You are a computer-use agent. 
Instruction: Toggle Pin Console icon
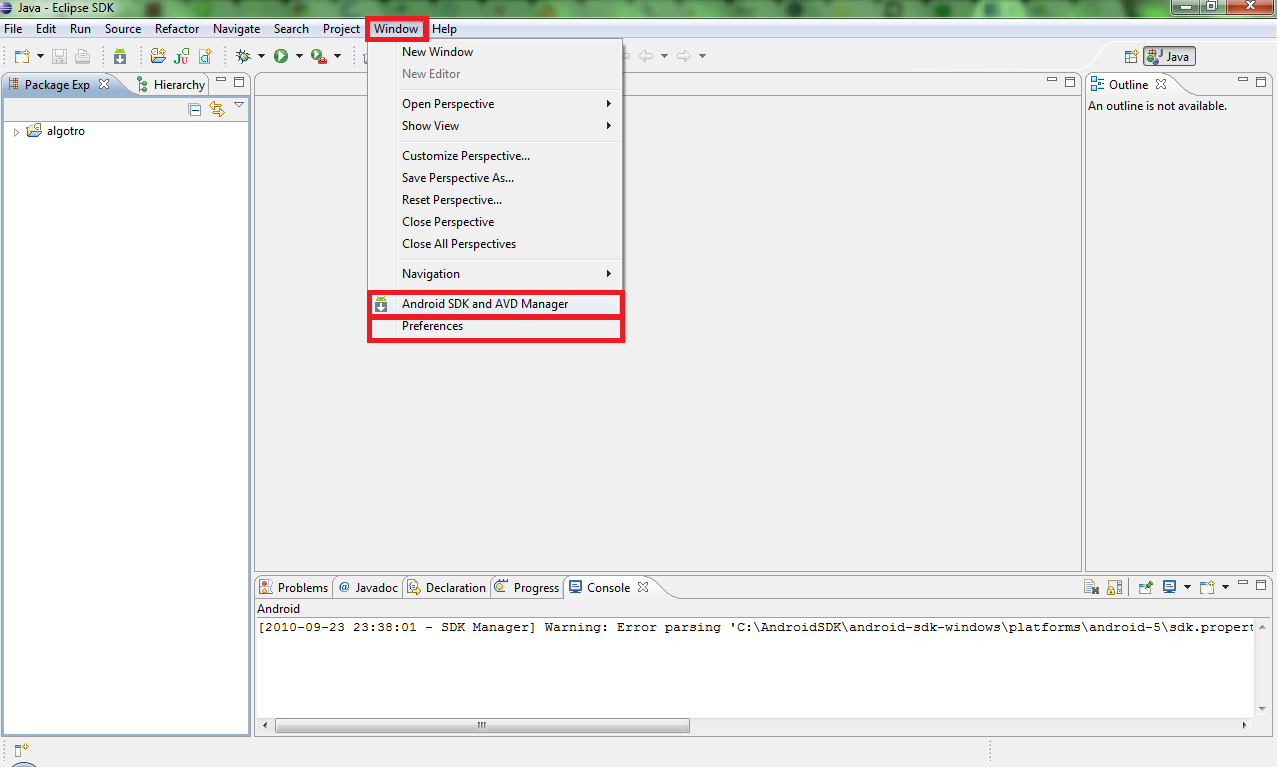coord(1146,588)
